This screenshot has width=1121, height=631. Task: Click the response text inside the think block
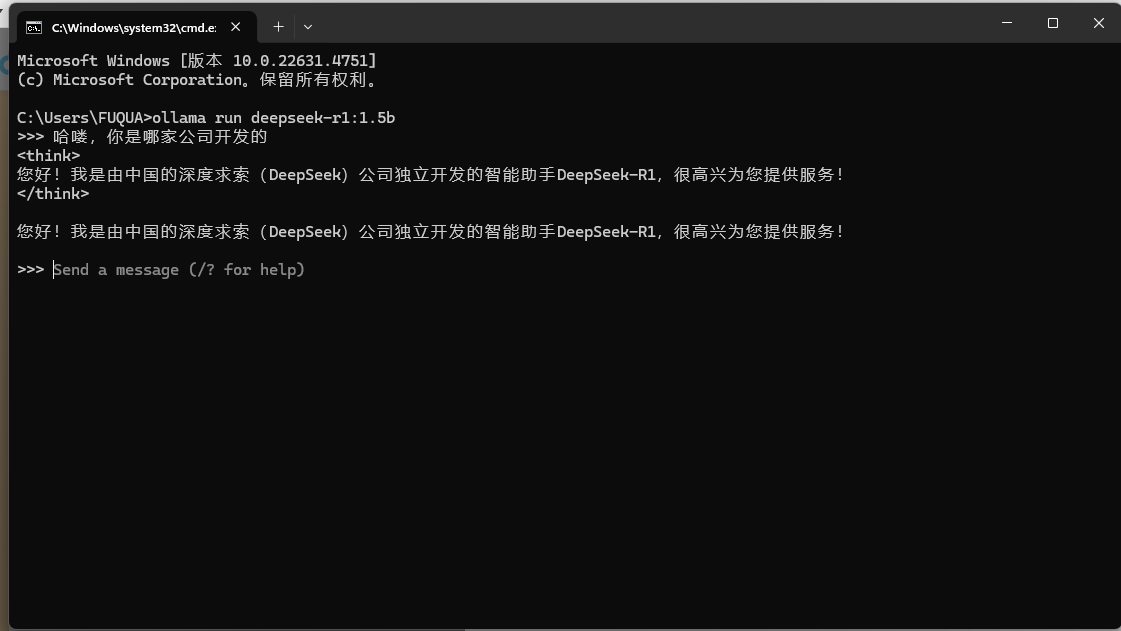(430, 175)
